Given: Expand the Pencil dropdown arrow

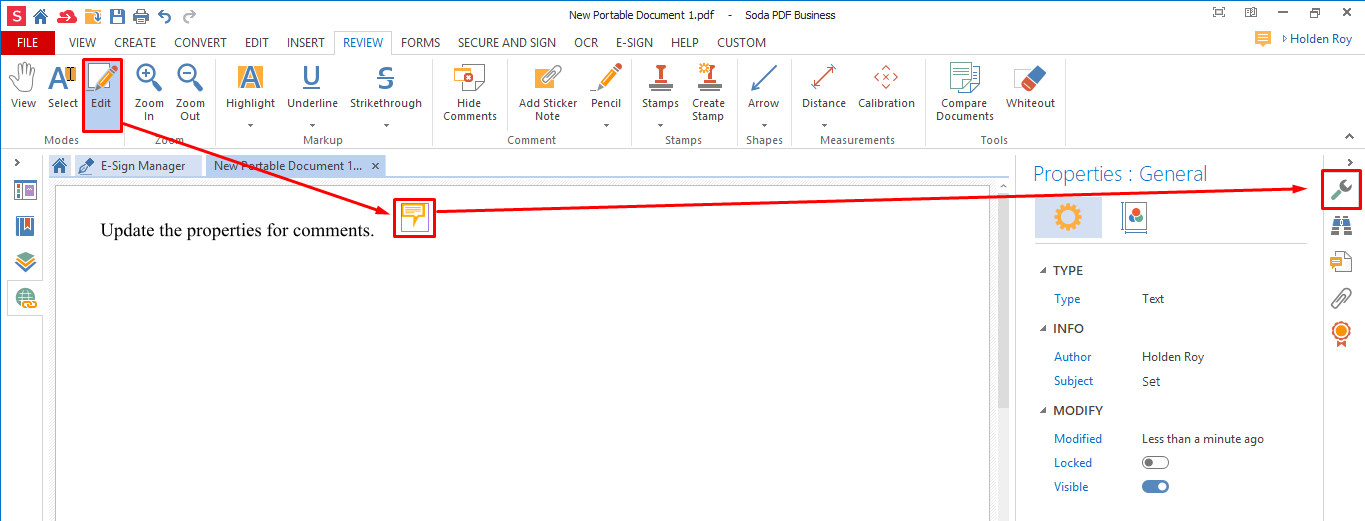Looking at the screenshot, I should (x=606, y=126).
